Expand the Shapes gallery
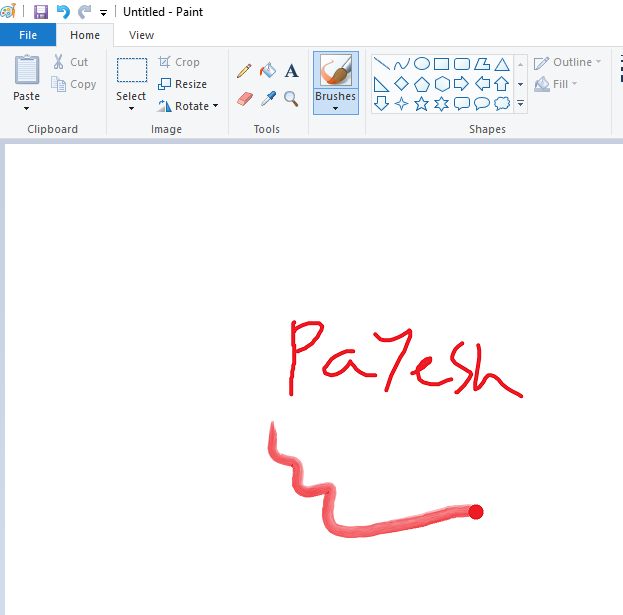The width and height of the screenshot is (623, 615). (x=520, y=103)
